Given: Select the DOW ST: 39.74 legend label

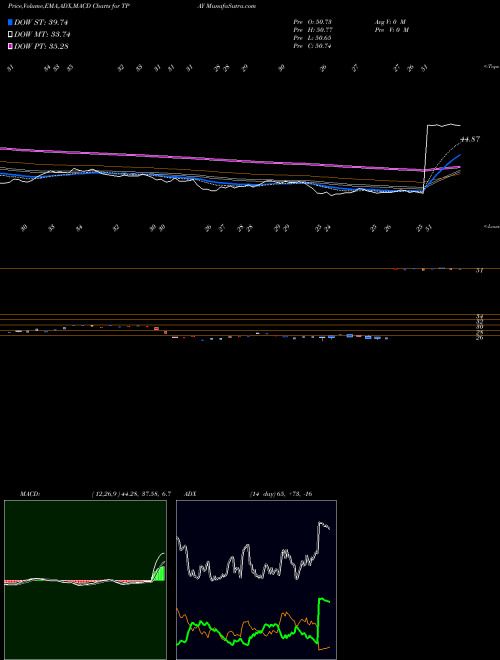Looking at the screenshot, I should point(41,22).
